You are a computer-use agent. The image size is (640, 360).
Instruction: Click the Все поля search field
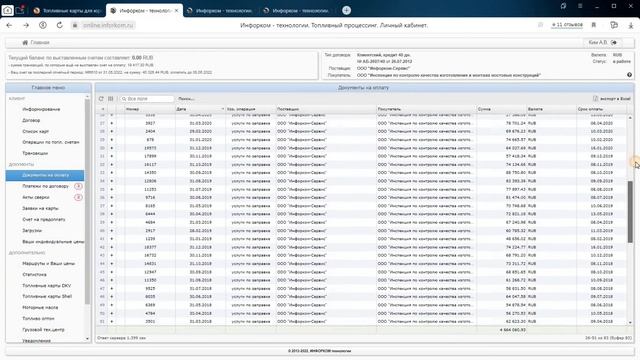147,99
